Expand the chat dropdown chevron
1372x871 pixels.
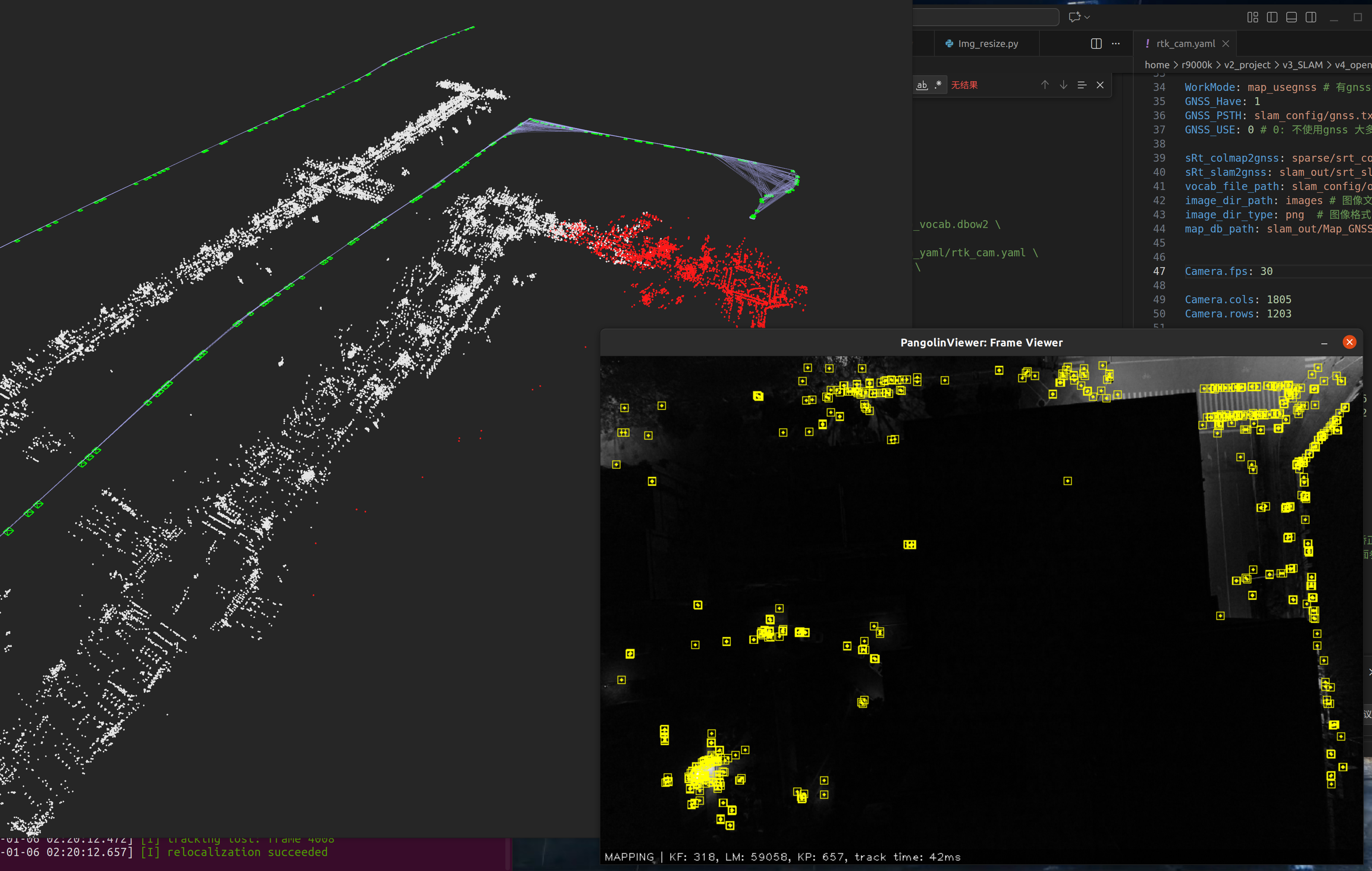(x=1087, y=17)
